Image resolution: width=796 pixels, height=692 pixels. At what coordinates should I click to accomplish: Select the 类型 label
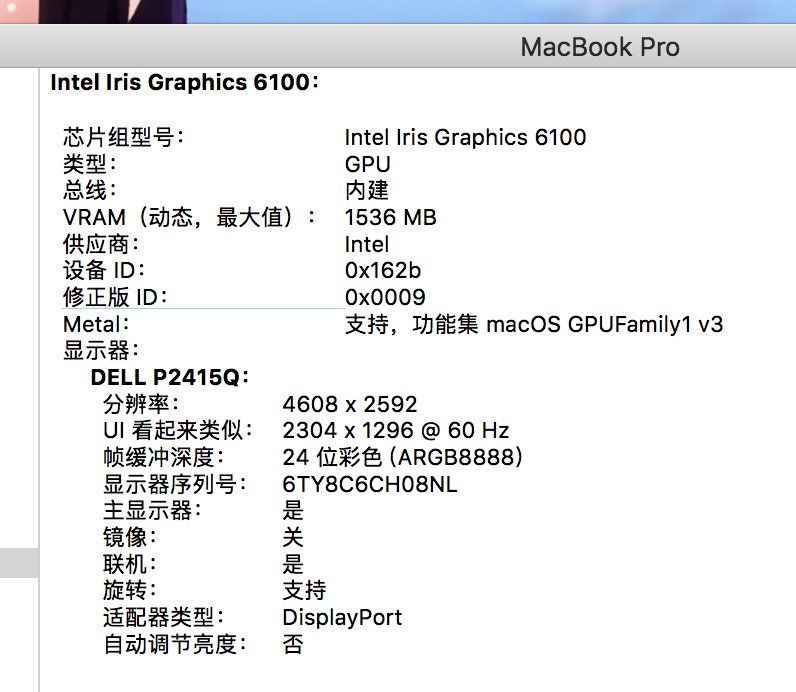[90, 164]
